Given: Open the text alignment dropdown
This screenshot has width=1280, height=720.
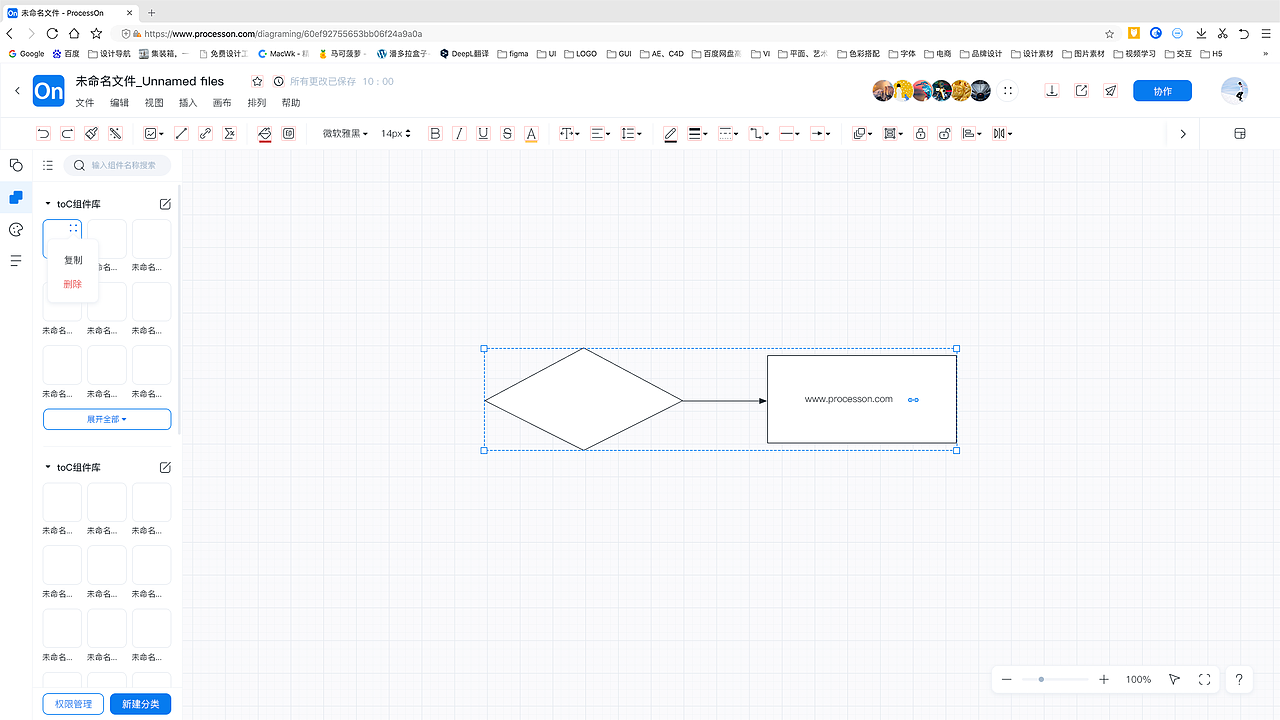Looking at the screenshot, I should tap(600, 133).
